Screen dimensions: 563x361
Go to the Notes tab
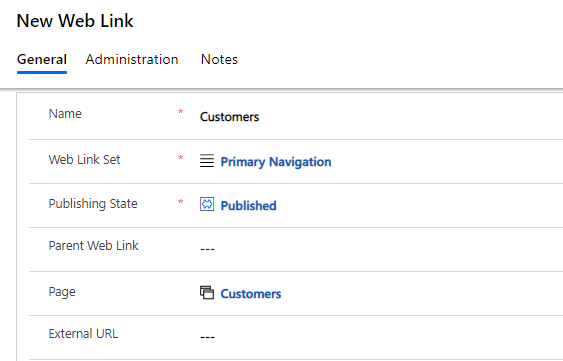coord(219,60)
